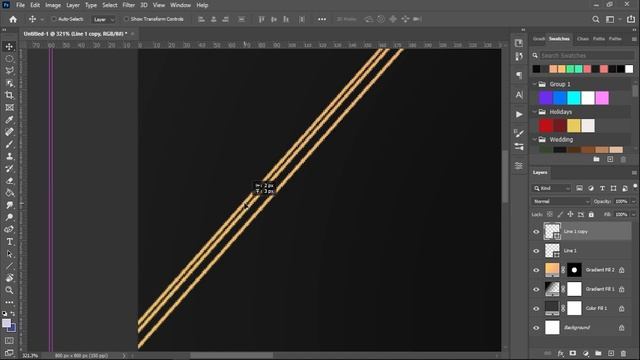Image resolution: width=640 pixels, height=360 pixels.
Task: Open the search icon in options bar
Action: tap(596, 19)
